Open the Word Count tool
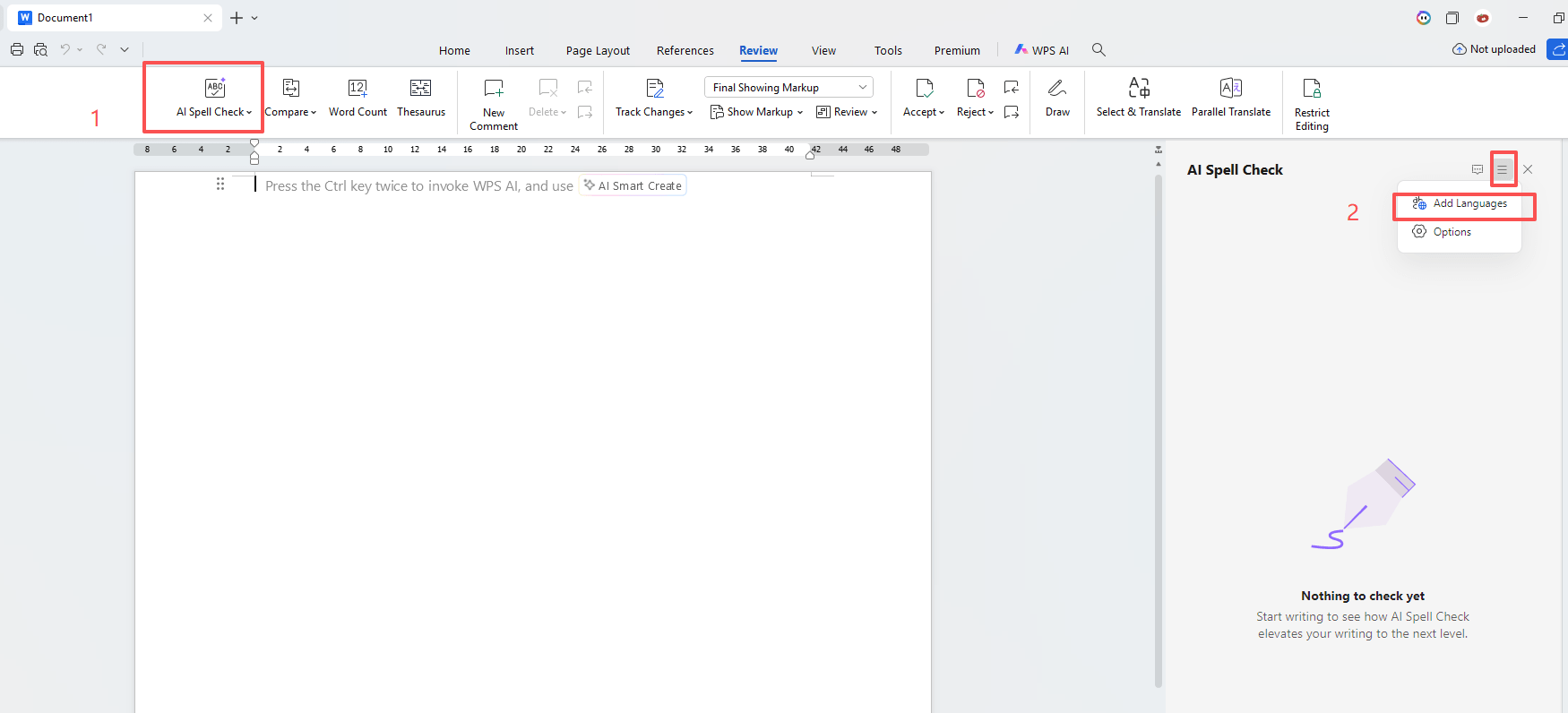 [358, 97]
